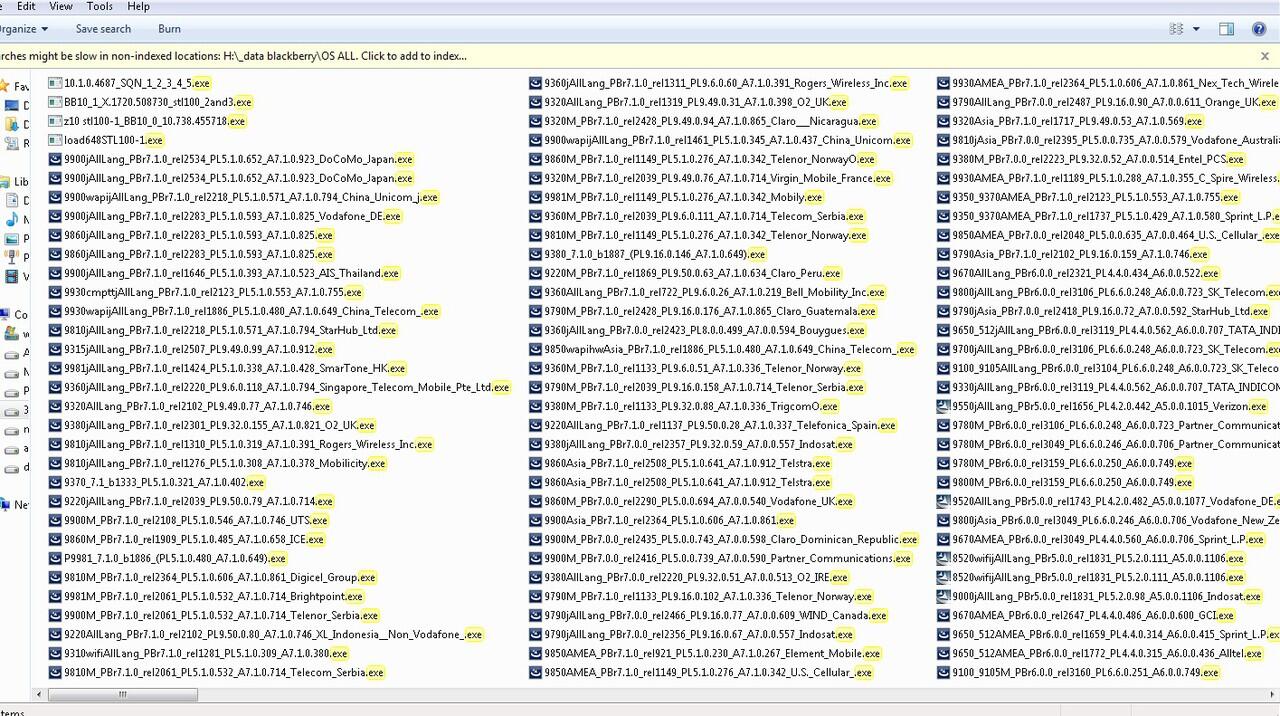Open the Tools menu
This screenshot has width=1280, height=716.
pos(100,6)
